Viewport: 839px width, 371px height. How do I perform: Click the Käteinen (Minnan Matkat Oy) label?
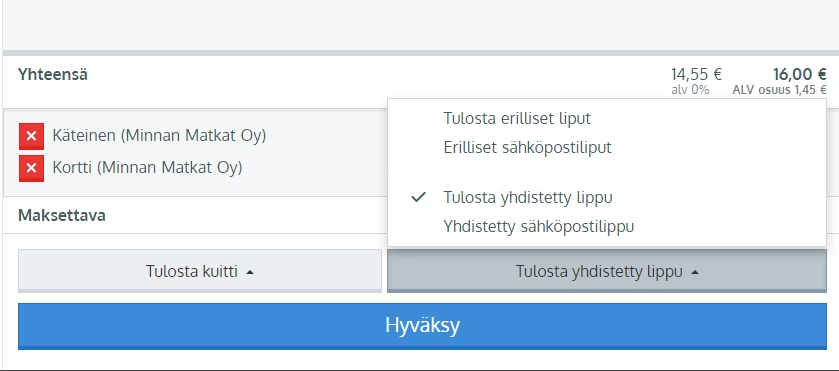(159, 136)
